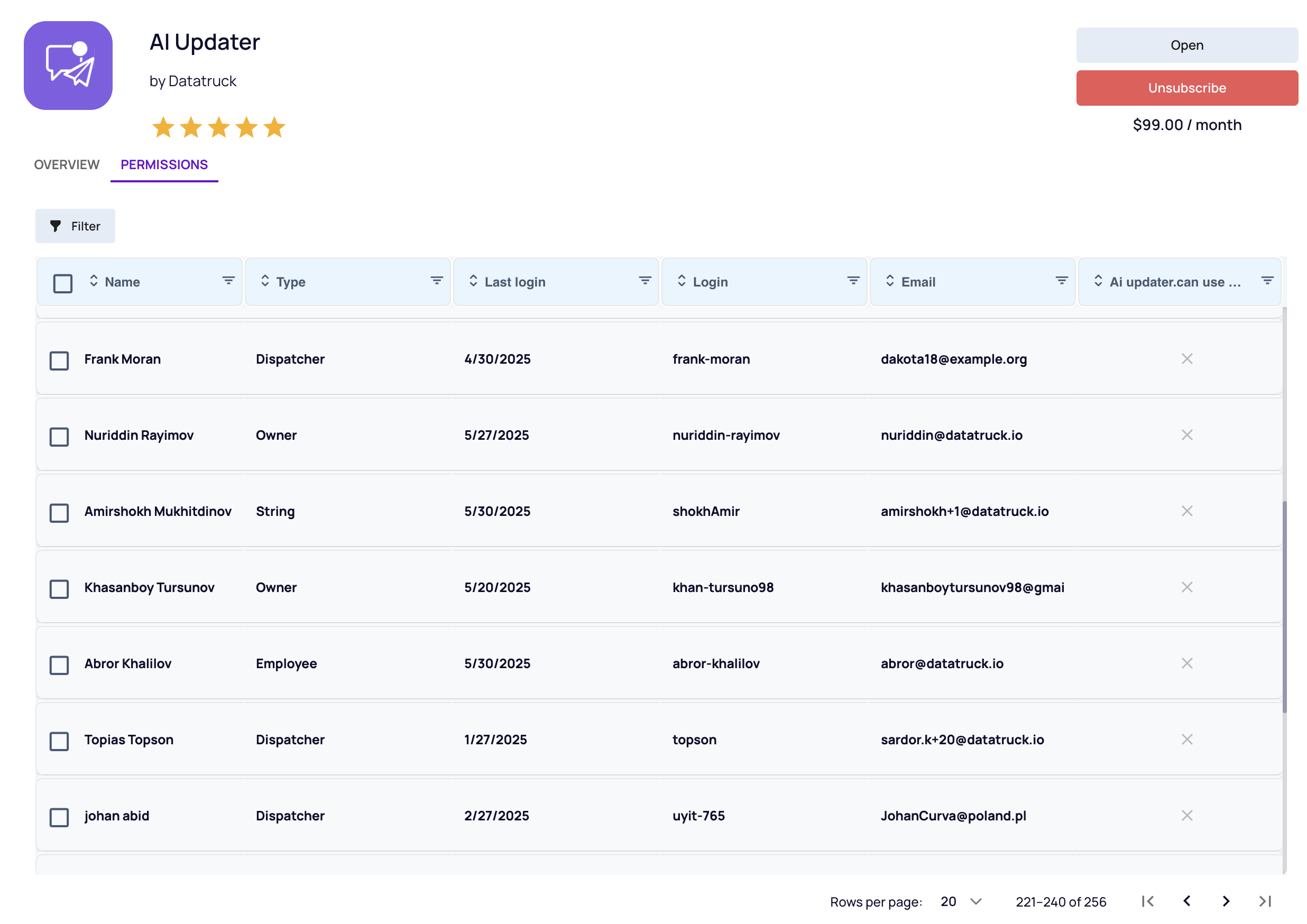
Task: Click the X permission mark for johan abid
Action: click(x=1187, y=816)
